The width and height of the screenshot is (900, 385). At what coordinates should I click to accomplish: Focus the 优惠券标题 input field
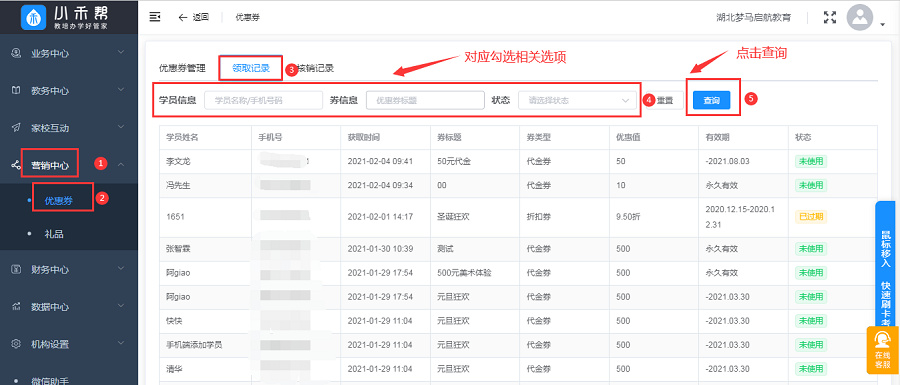coord(425,100)
